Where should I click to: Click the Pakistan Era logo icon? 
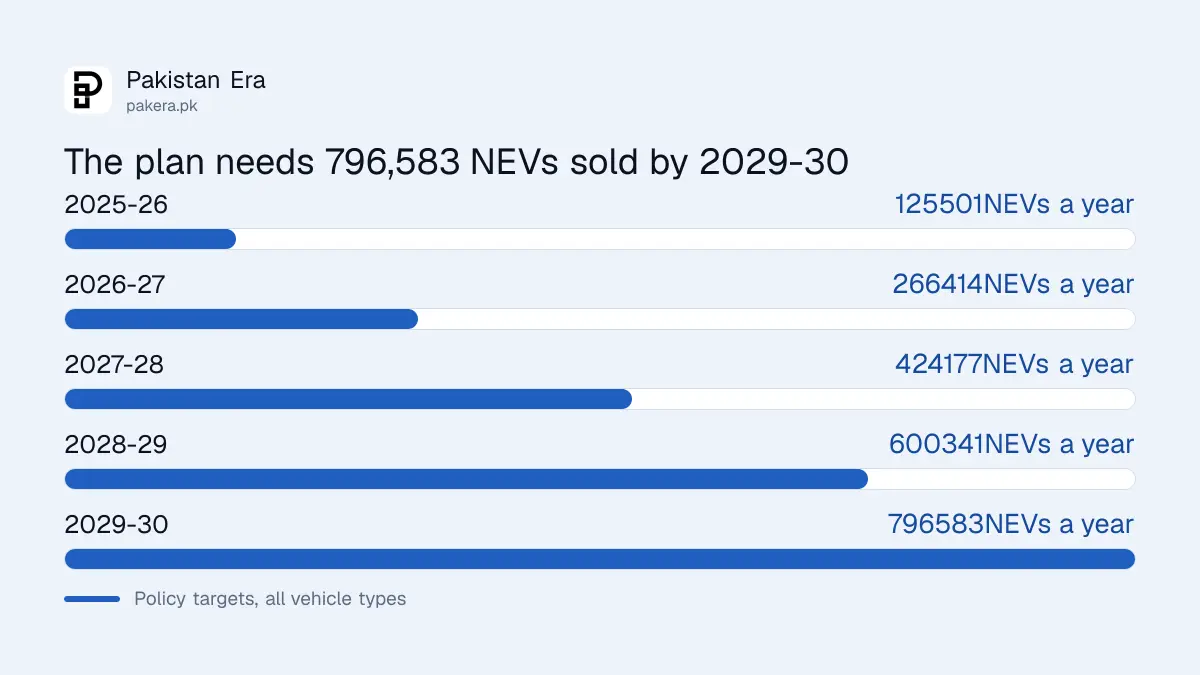click(88, 90)
